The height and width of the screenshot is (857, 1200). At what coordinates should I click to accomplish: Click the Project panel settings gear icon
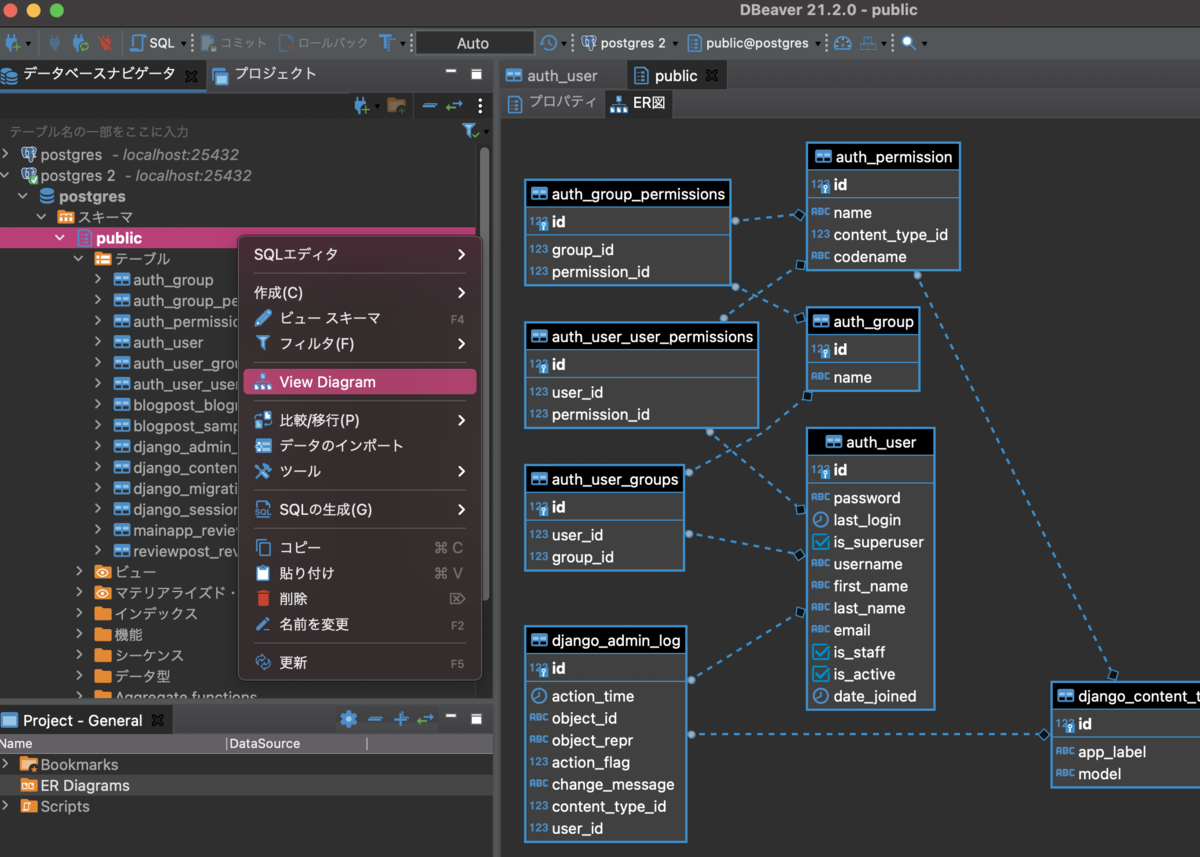349,719
